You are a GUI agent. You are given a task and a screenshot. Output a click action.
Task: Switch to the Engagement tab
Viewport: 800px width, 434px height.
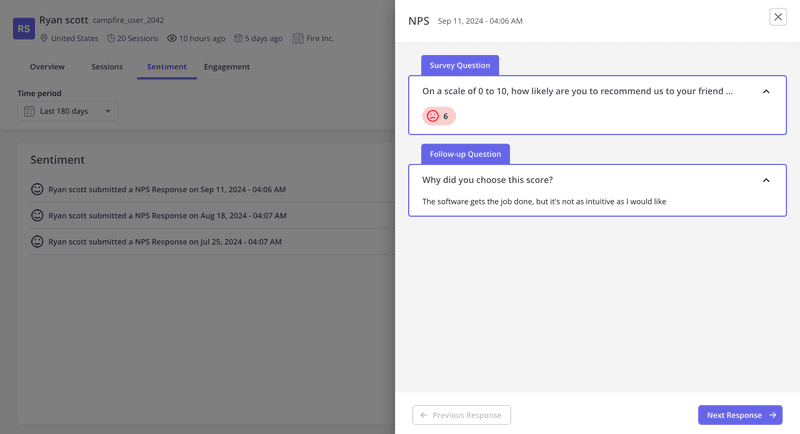coord(227,67)
